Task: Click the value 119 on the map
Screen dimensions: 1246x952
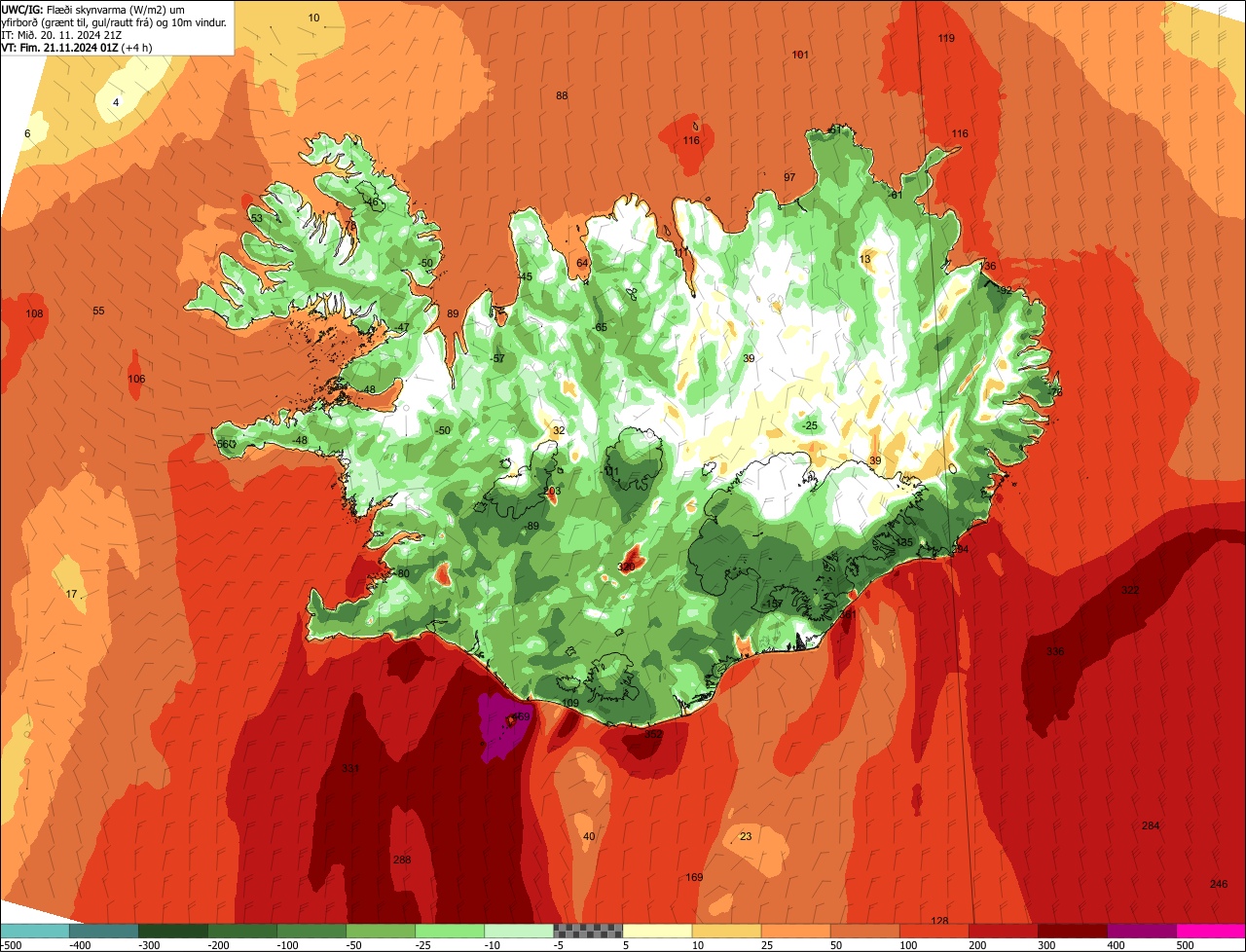Action: [x=946, y=38]
